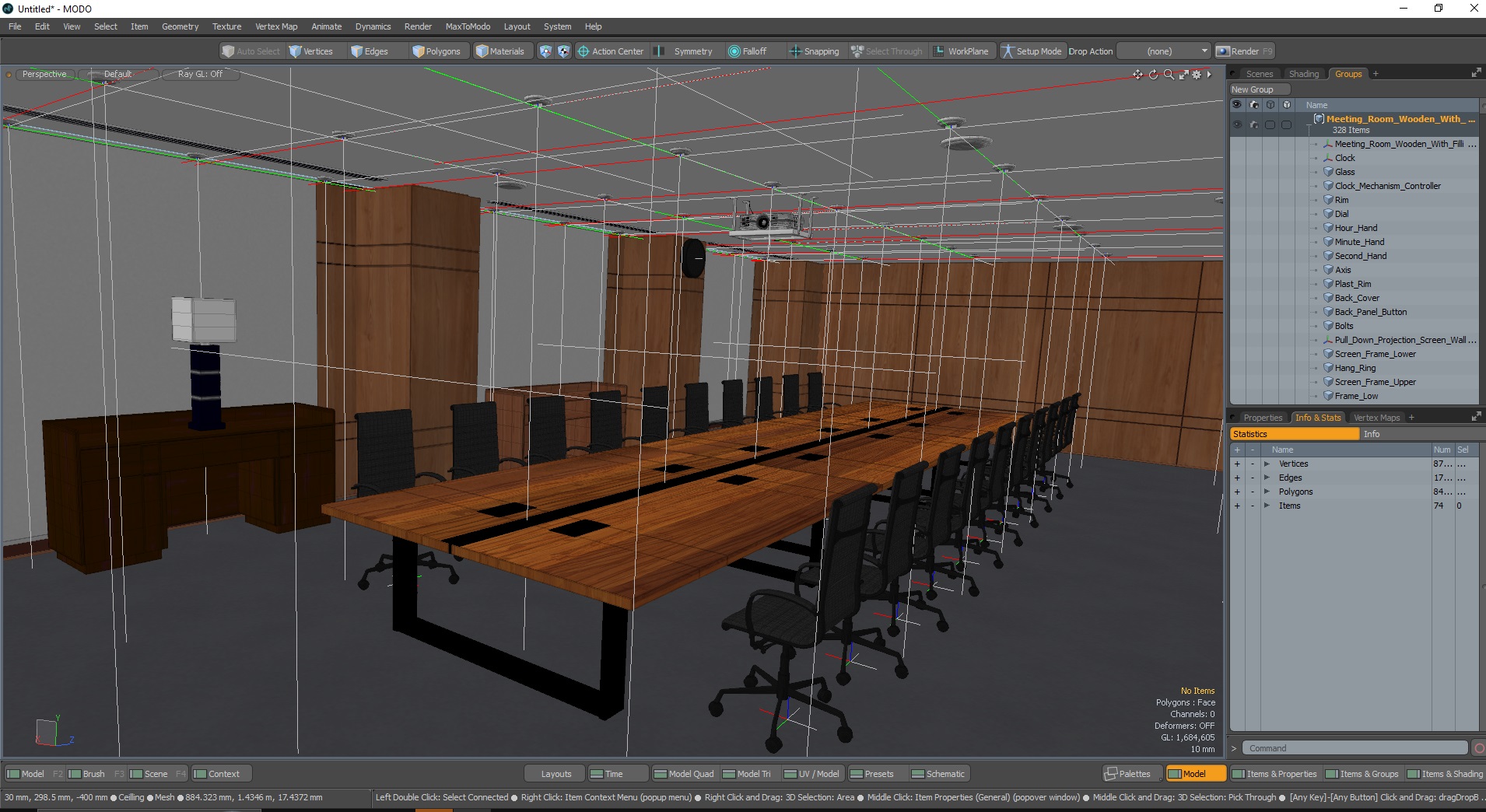The image size is (1486, 812).
Task: Click the Render column camera header icon
Action: [1253, 105]
